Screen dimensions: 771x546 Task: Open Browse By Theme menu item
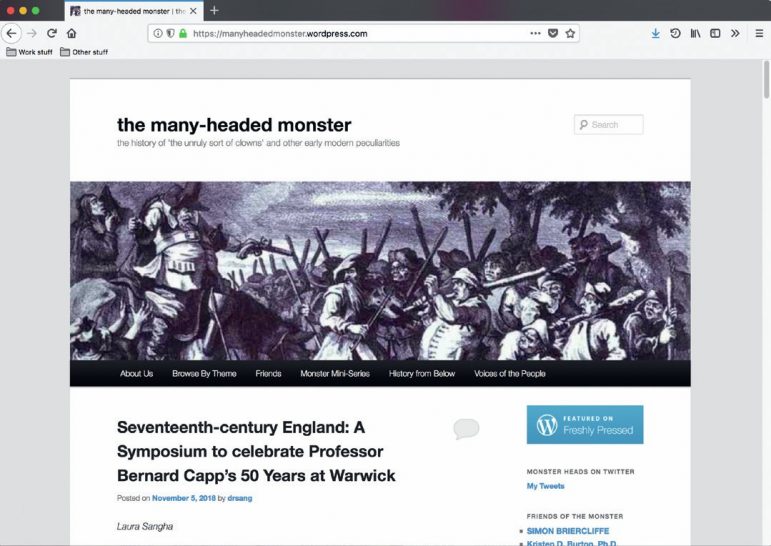click(x=204, y=373)
